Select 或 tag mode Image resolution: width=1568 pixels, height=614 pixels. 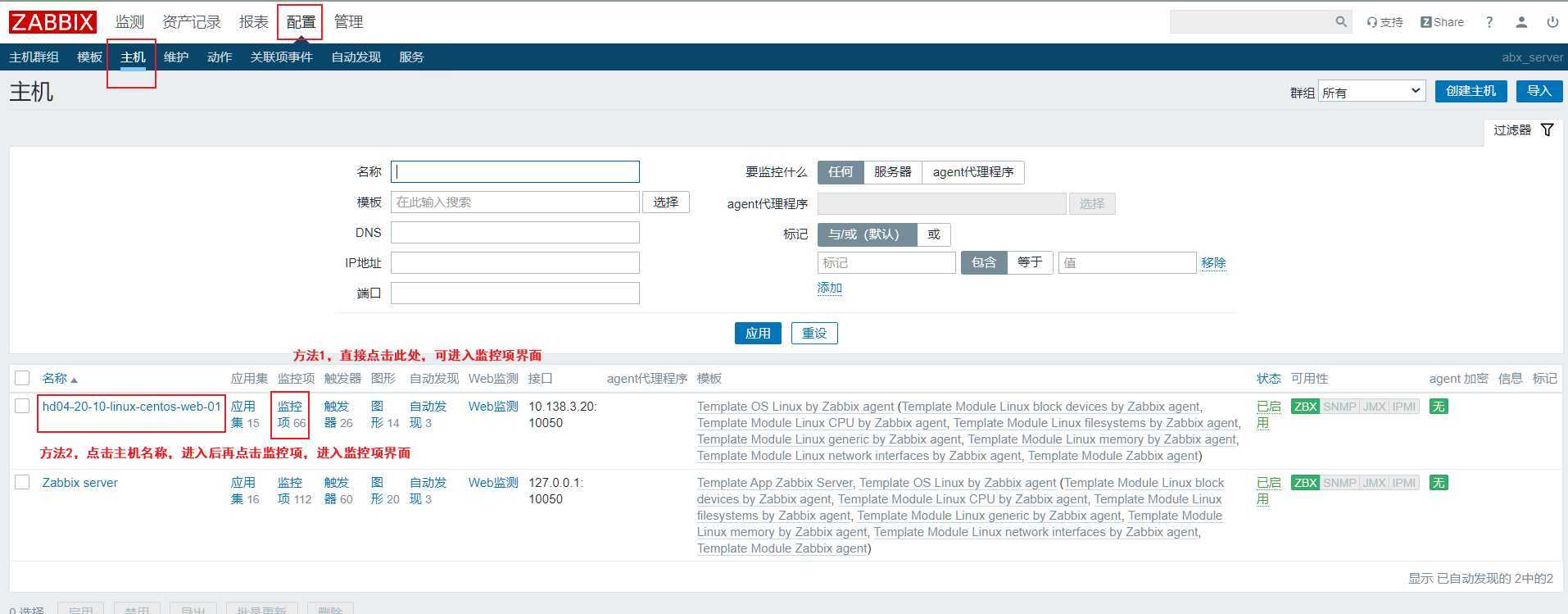(x=934, y=234)
